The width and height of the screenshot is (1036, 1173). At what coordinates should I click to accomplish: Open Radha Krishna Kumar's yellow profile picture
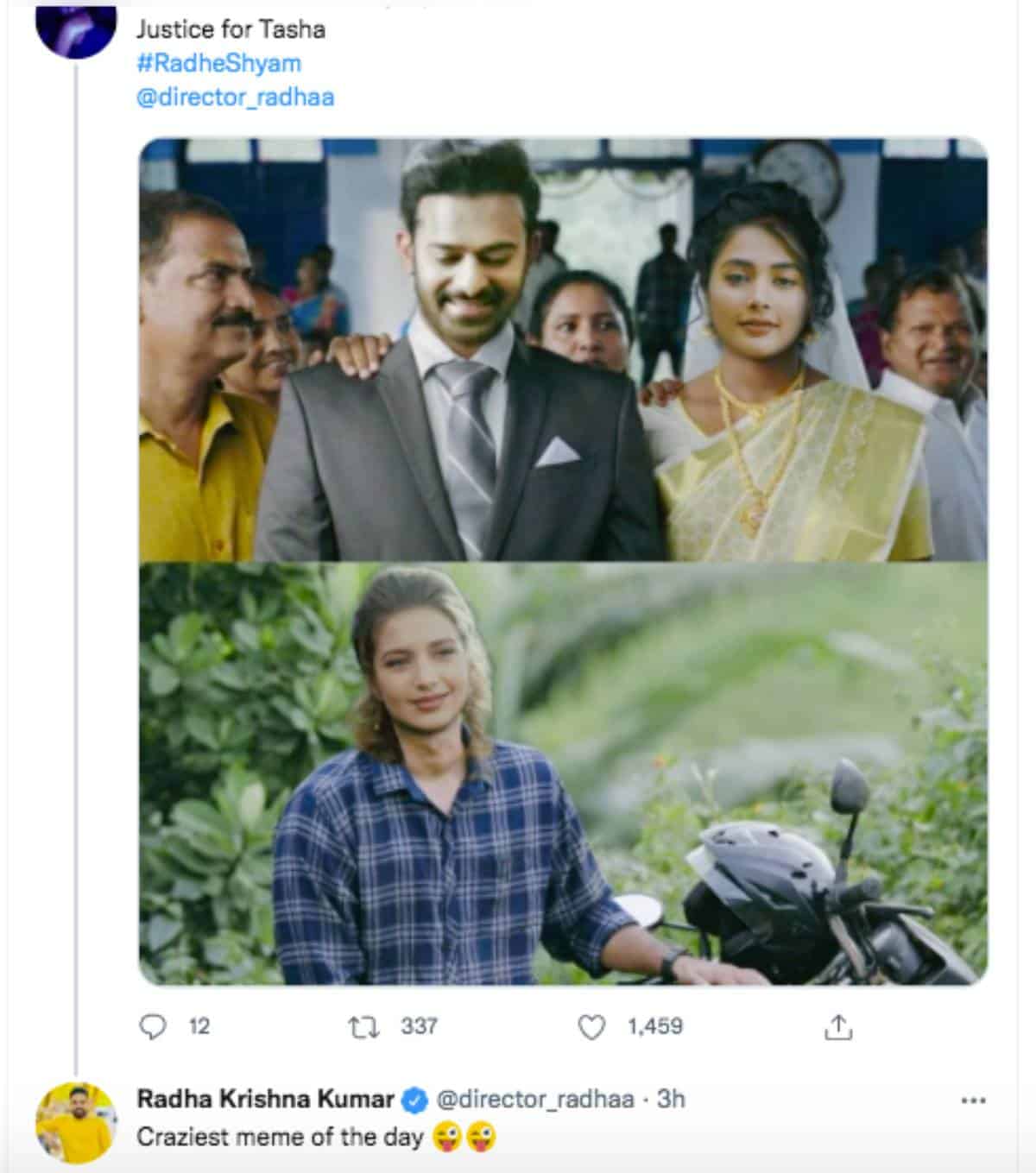pyautogui.click(x=76, y=1123)
